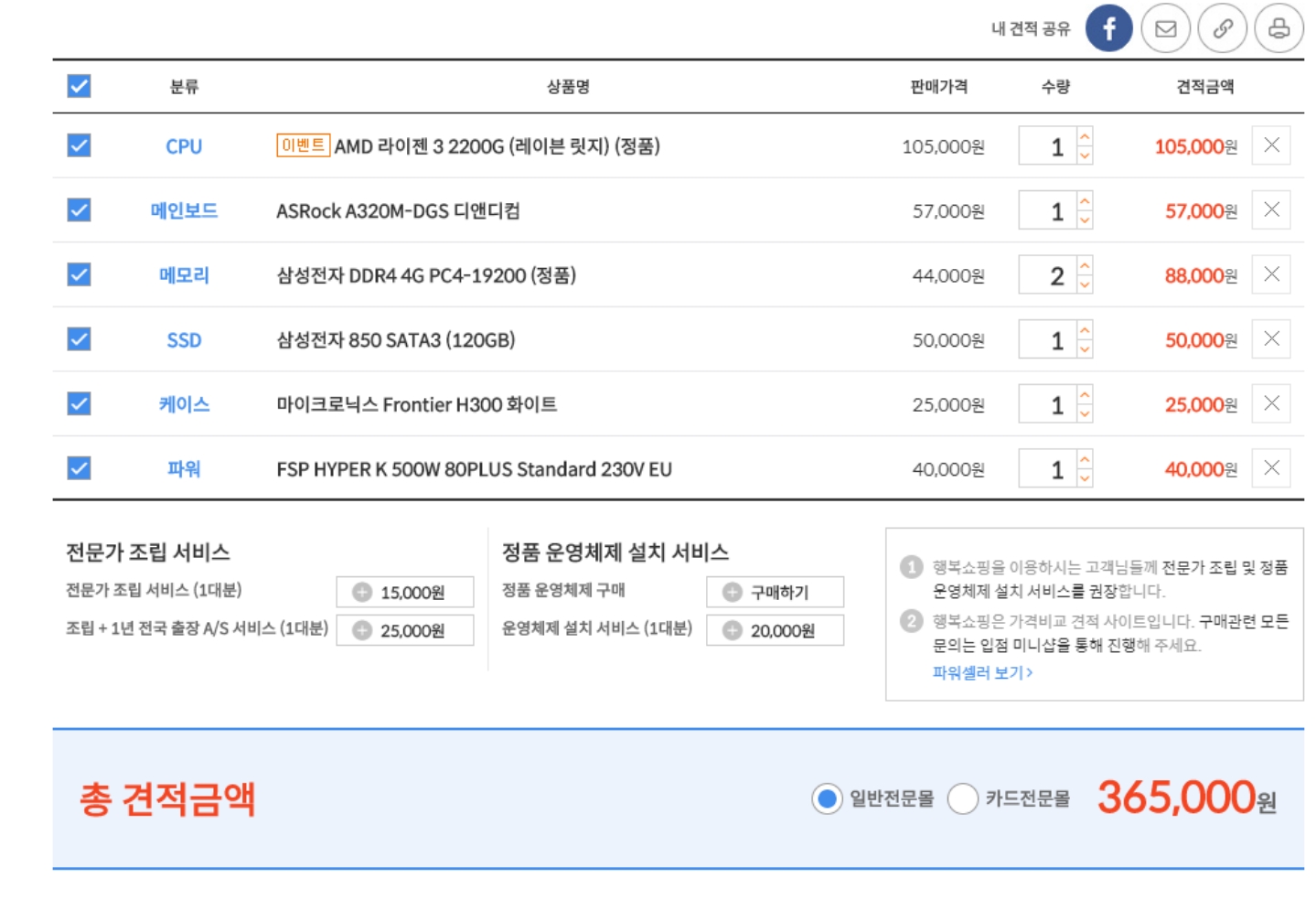
Task: Open the CPU category link
Action: pyautogui.click(x=184, y=146)
